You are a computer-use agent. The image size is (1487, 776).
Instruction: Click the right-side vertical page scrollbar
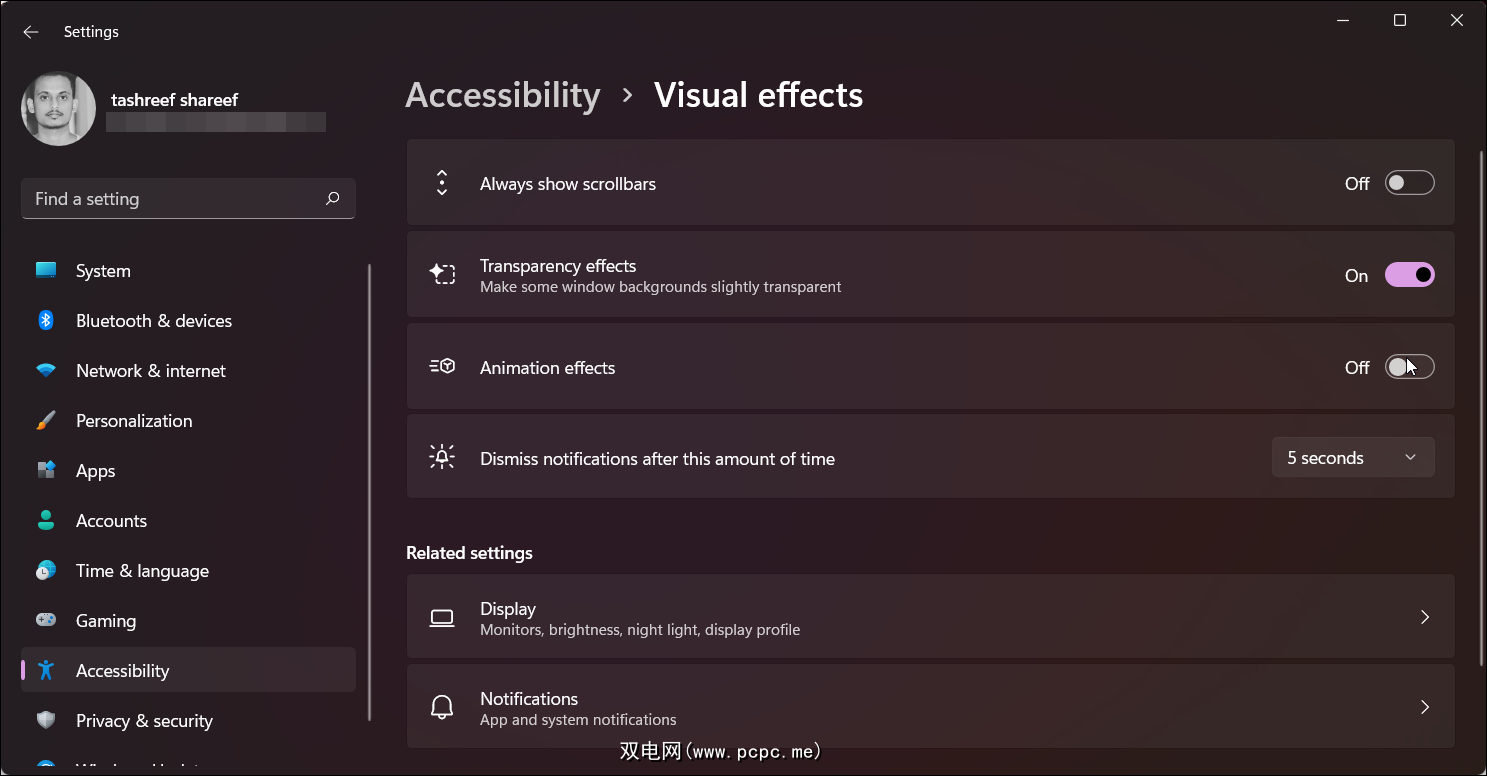click(x=1481, y=400)
